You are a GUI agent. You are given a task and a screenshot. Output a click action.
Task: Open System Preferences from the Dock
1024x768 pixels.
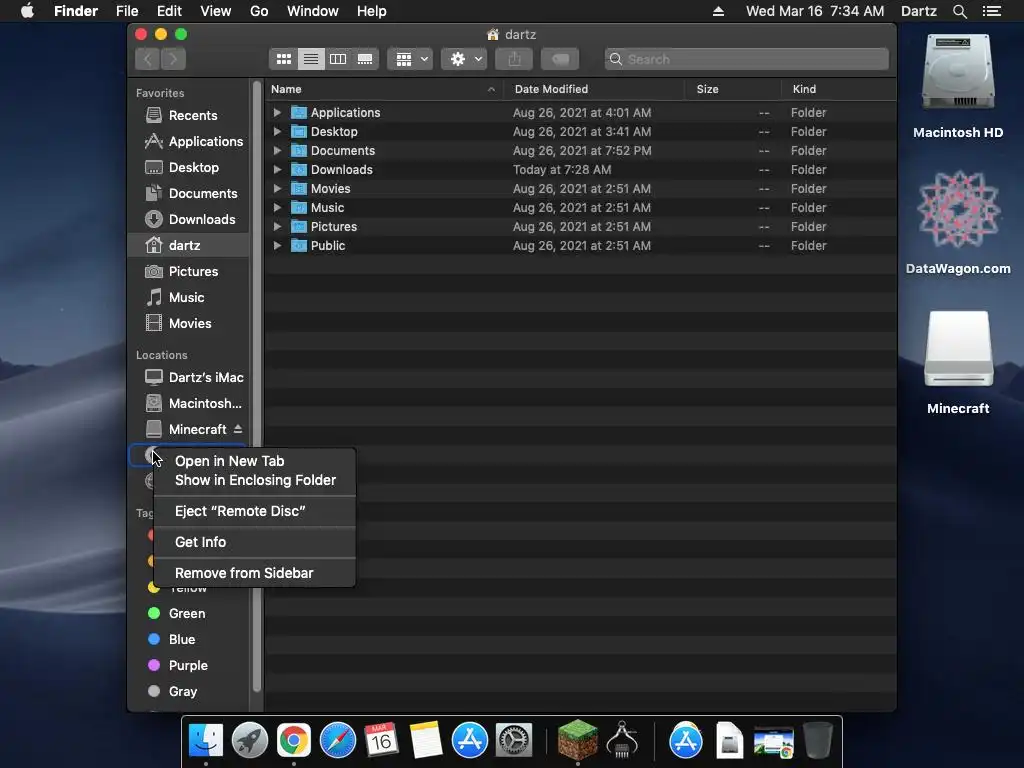(514, 741)
